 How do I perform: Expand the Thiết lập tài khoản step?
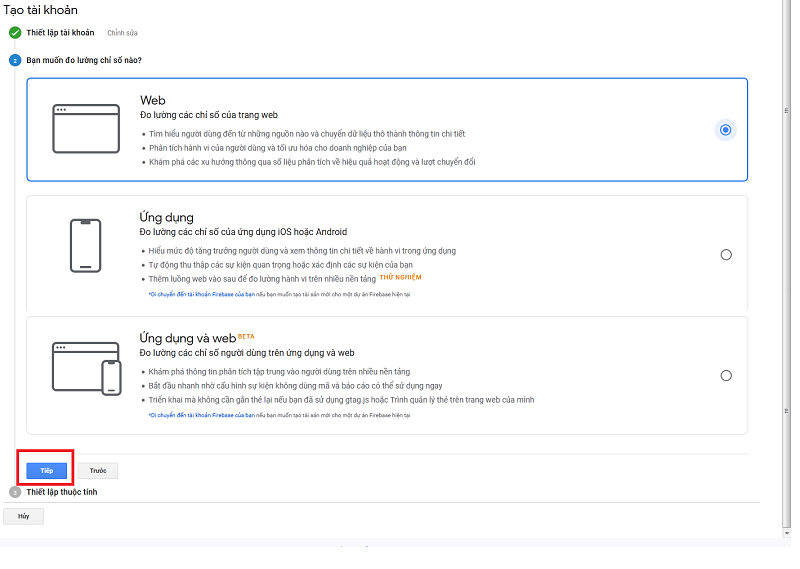tap(60, 33)
